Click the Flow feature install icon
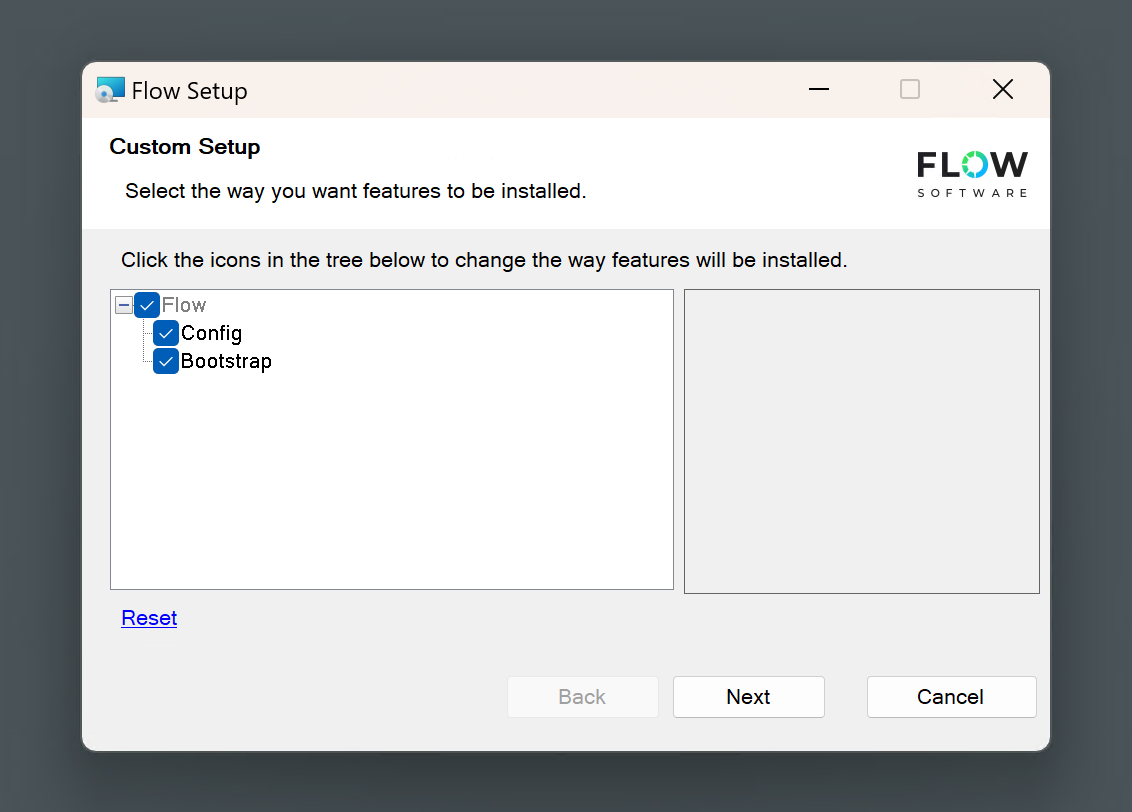 tap(147, 305)
